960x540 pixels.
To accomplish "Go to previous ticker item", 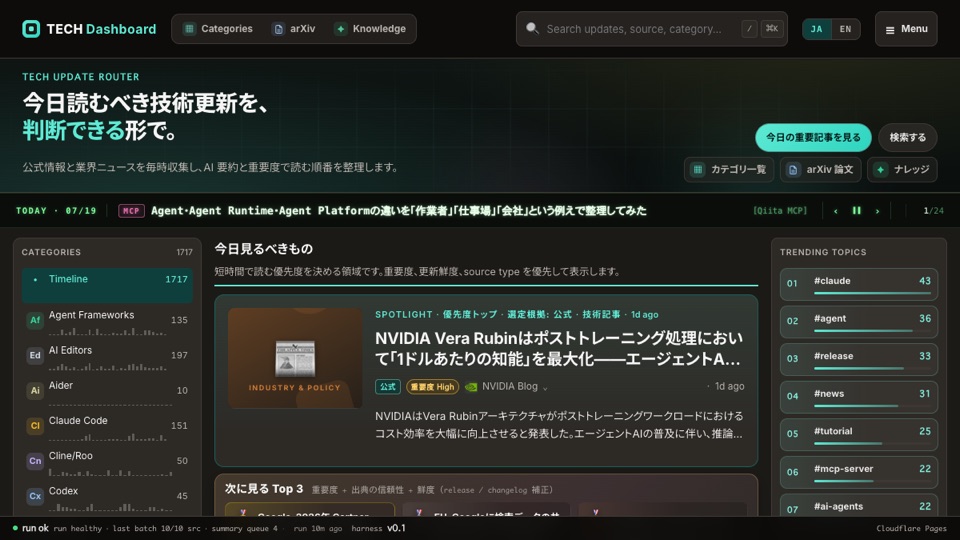I will coord(836,211).
